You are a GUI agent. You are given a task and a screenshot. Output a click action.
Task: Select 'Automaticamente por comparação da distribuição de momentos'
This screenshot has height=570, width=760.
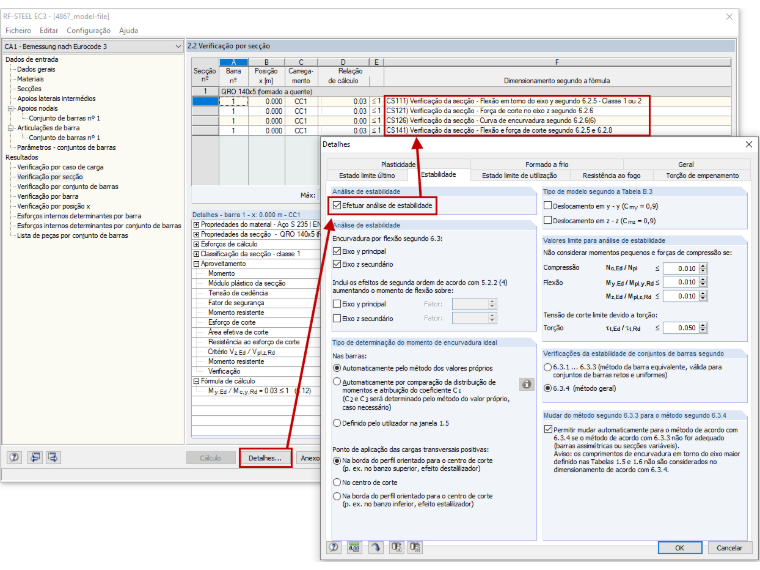coord(337,382)
